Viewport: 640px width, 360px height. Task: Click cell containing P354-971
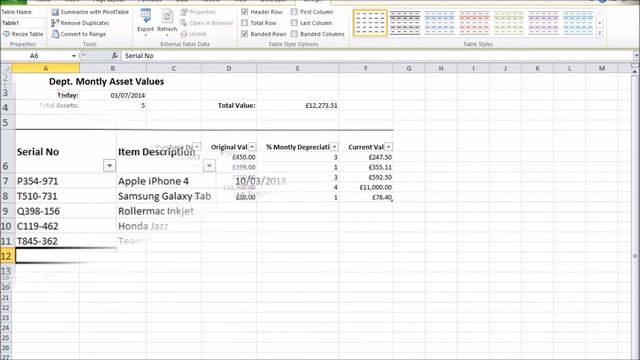[x=65, y=181]
